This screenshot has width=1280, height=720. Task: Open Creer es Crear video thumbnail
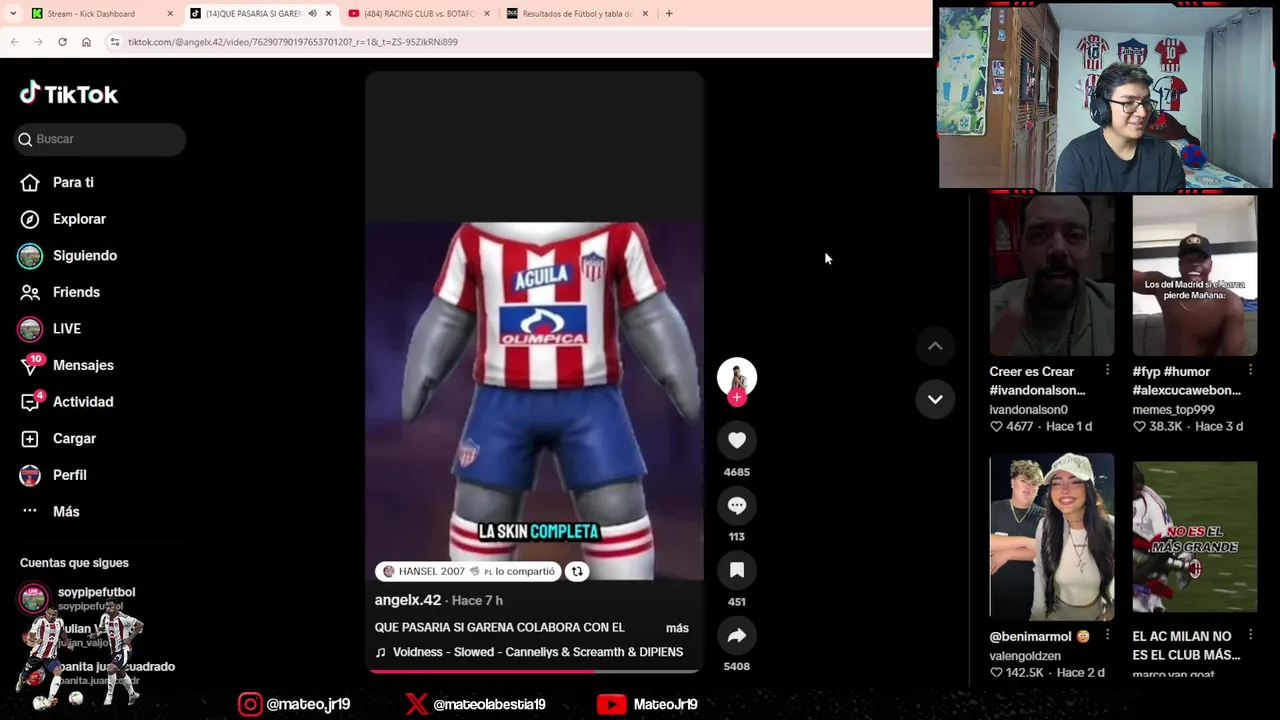(1051, 276)
